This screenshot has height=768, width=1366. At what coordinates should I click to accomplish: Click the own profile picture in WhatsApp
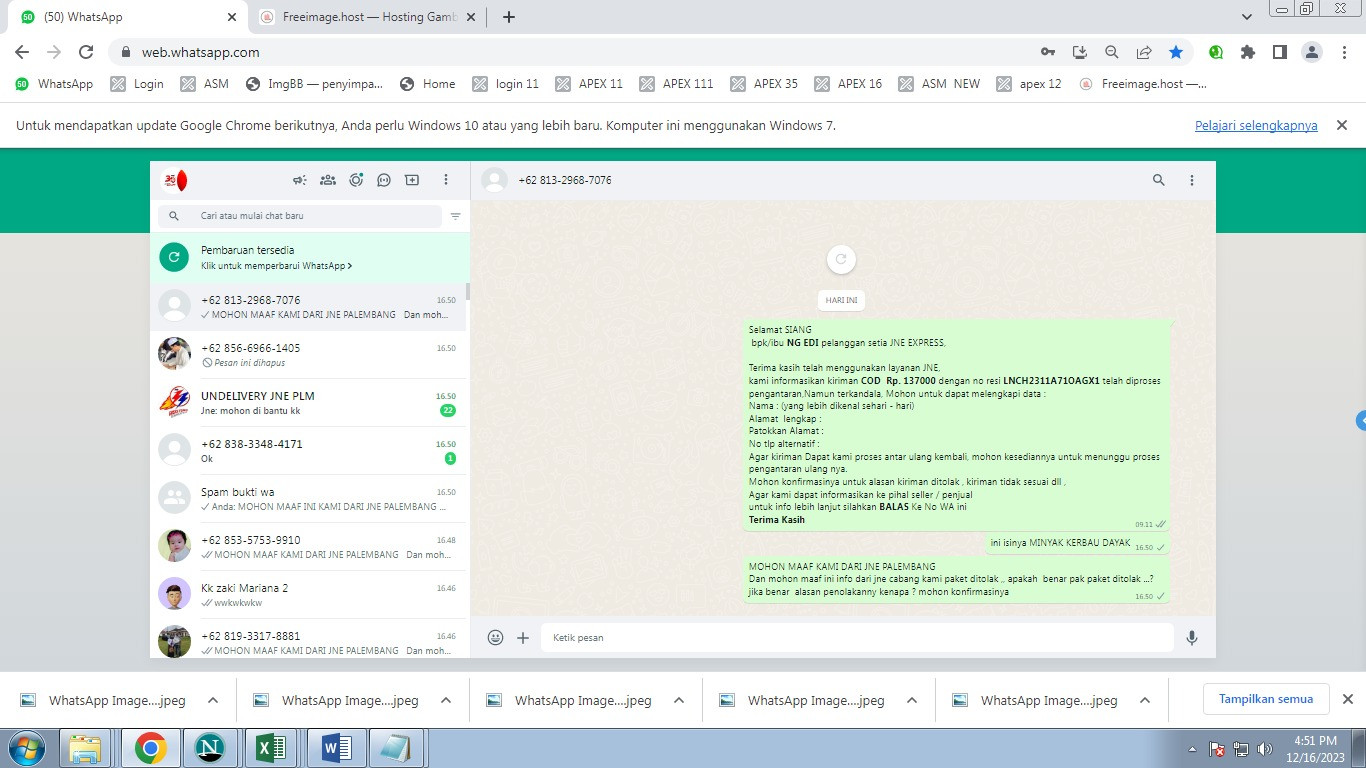pyautogui.click(x=175, y=180)
